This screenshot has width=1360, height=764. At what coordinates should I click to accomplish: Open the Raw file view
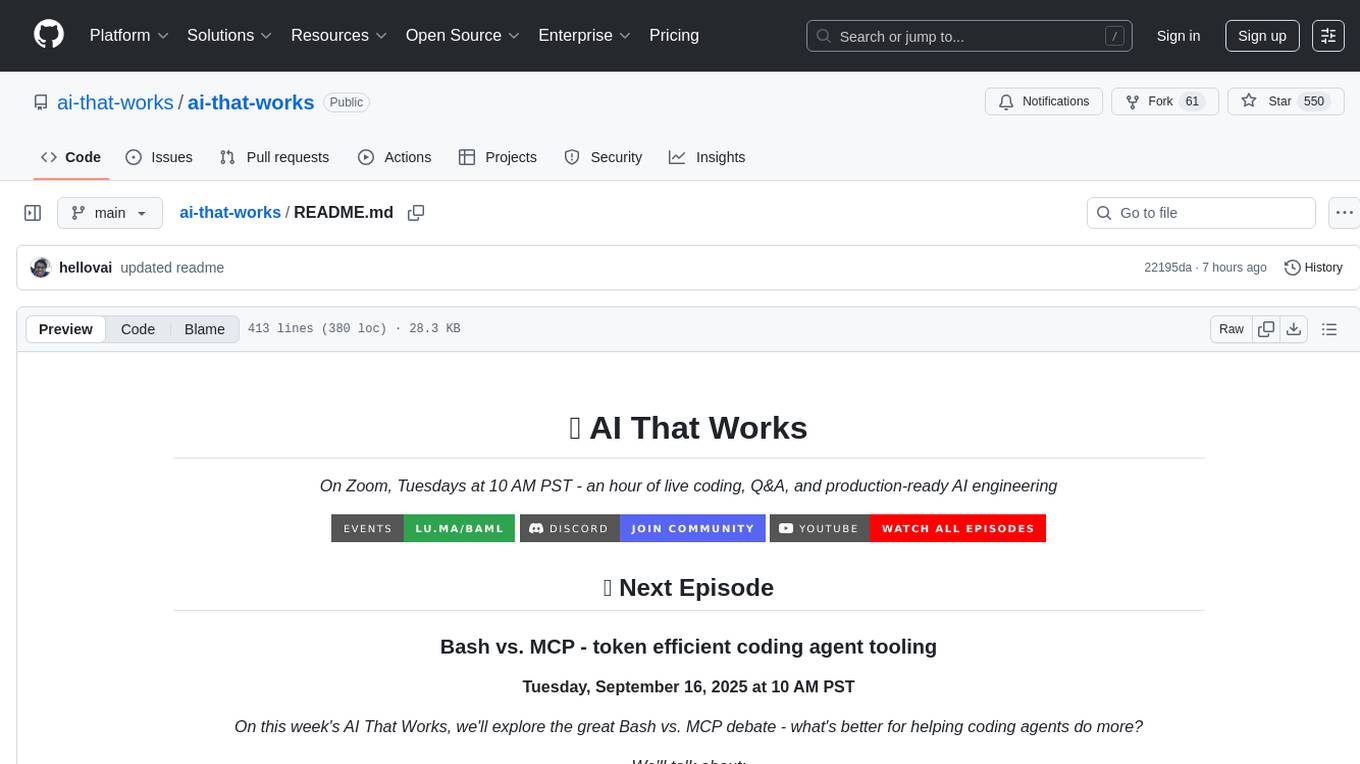tap(1231, 329)
